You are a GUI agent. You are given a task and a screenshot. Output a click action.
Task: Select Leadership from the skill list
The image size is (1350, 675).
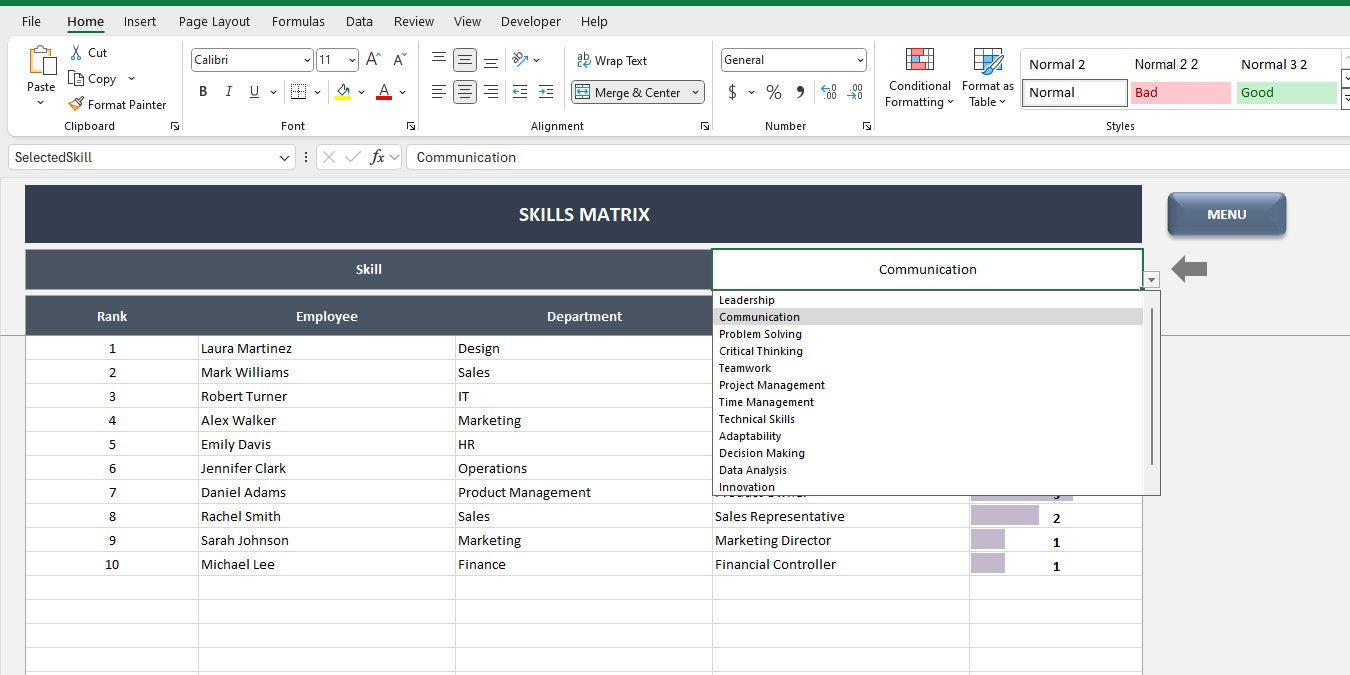pos(928,300)
